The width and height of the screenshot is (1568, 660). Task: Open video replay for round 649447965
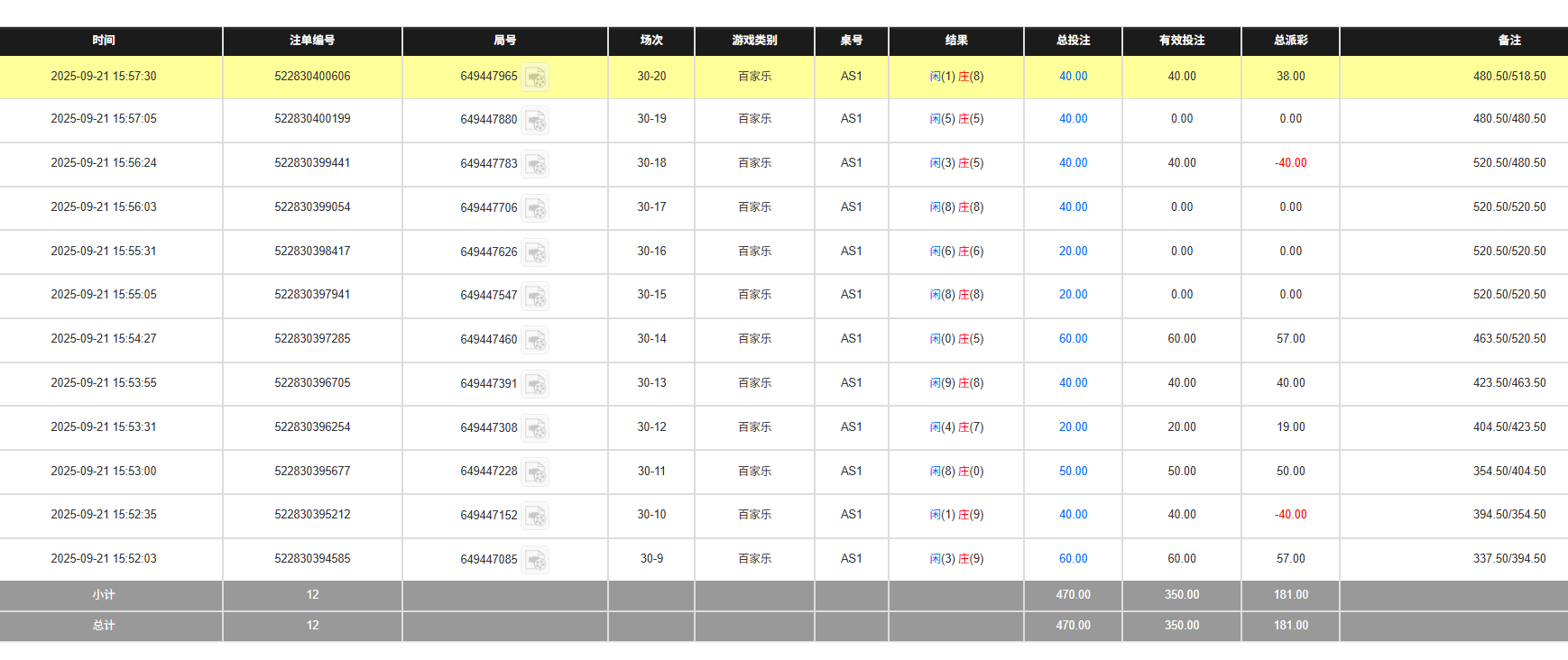click(536, 78)
